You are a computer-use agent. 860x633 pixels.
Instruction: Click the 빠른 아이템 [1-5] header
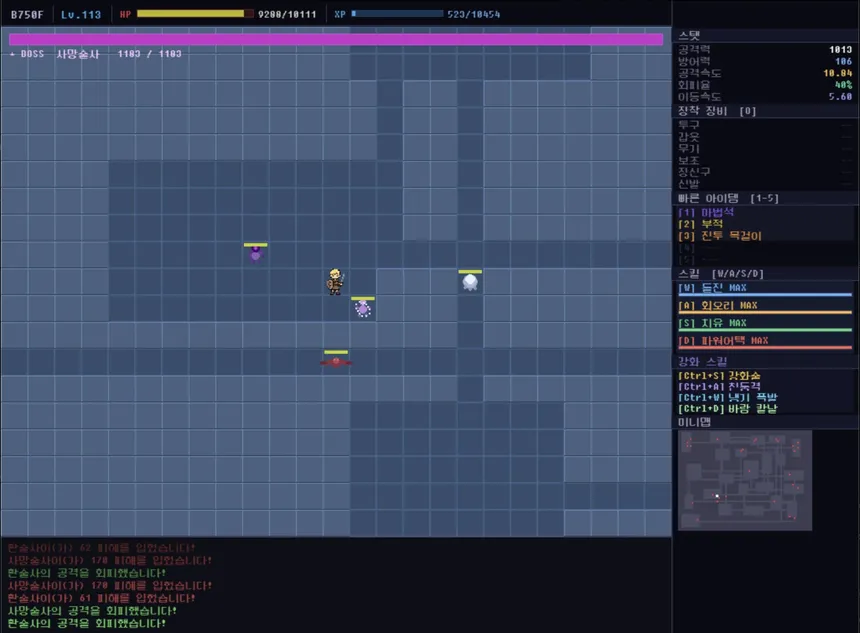(x=728, y=199)
